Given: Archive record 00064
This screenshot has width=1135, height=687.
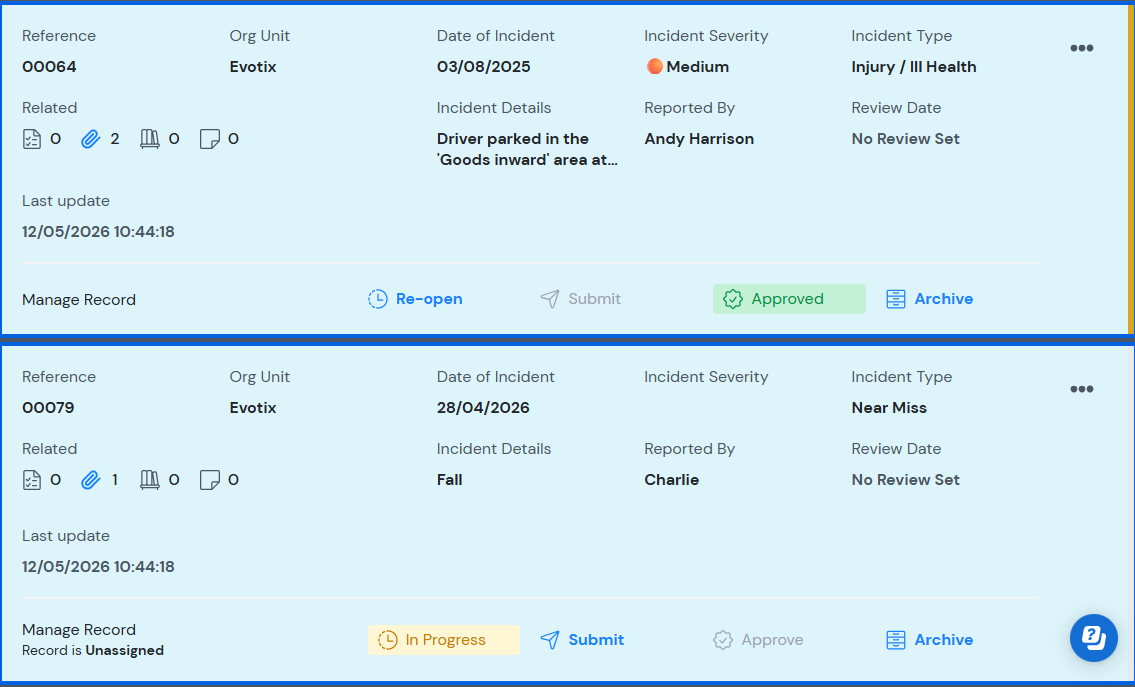Looking at the screenshot, I should [929, 299].
